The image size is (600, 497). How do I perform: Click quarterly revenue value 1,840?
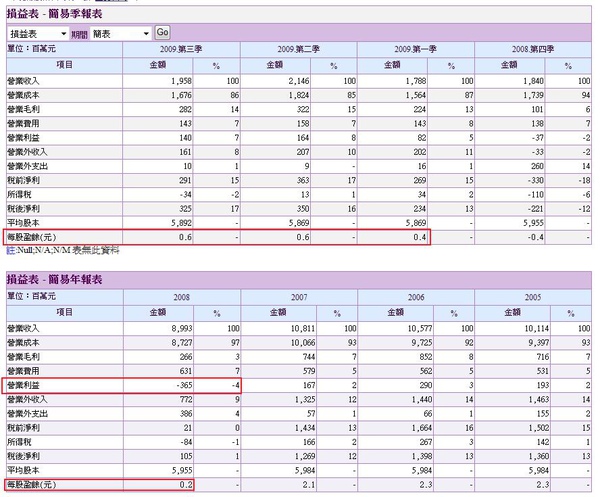[533, 81]
